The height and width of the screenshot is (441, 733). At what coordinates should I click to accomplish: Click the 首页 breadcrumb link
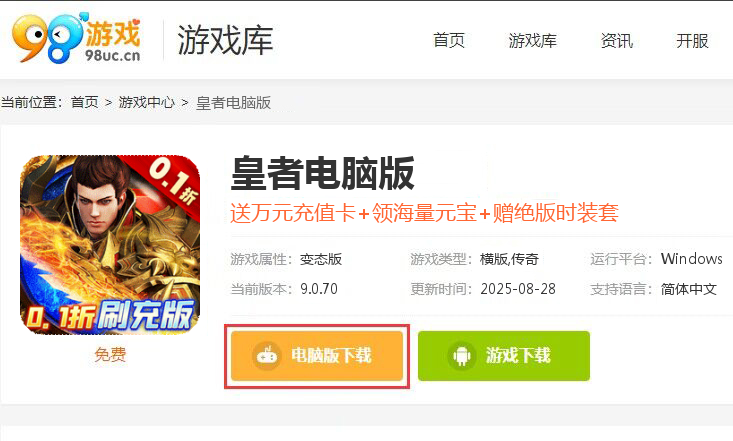click(85, 102)
